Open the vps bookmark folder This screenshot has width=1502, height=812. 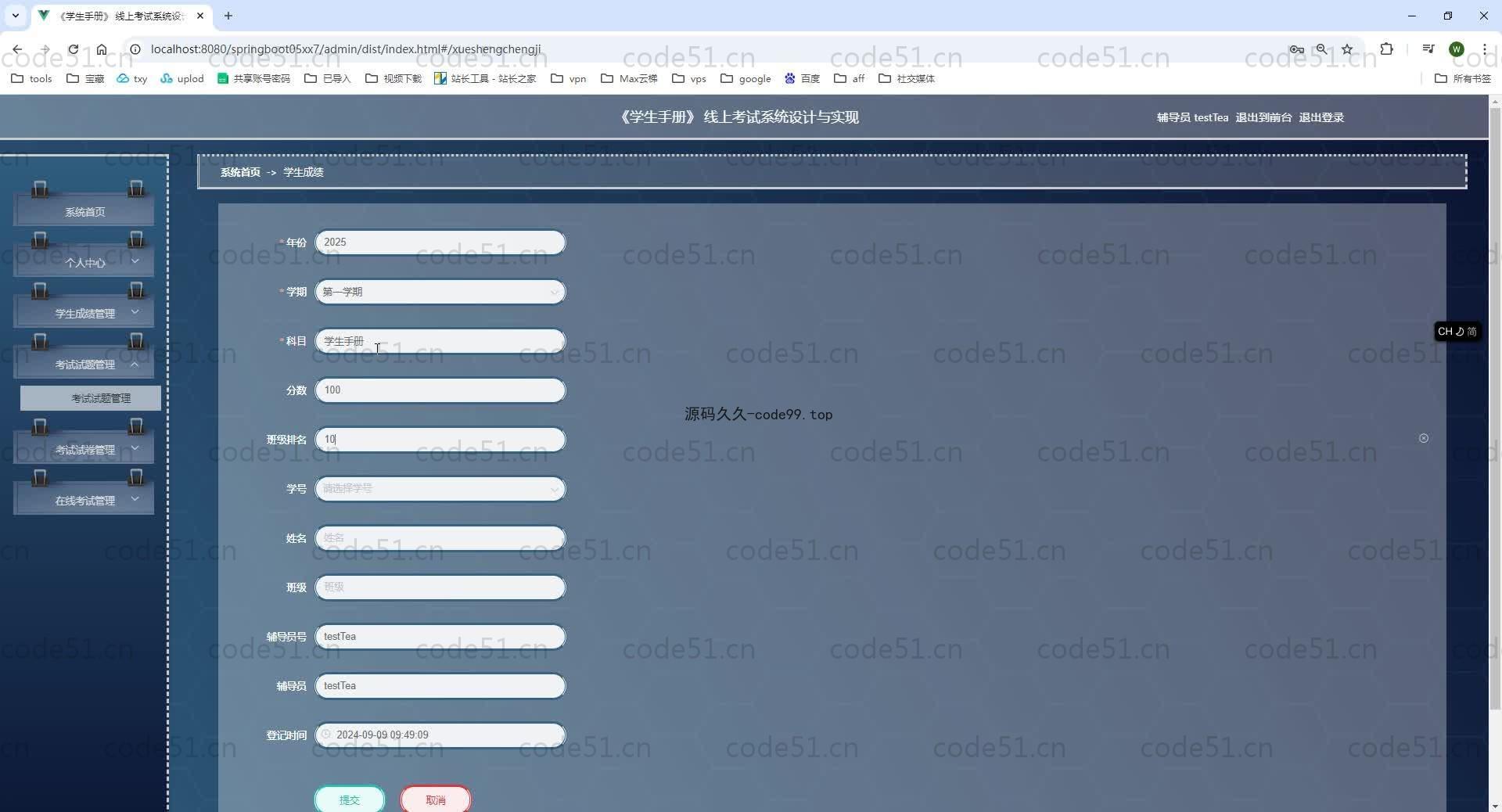click(x=689, y=78)
